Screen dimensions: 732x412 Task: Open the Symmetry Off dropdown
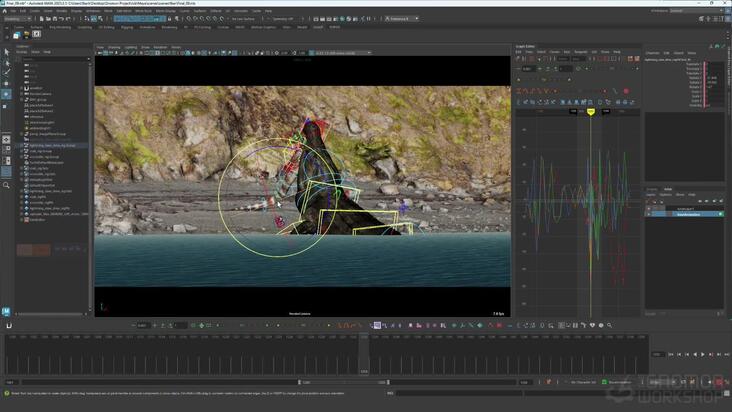tap(283, 19)
